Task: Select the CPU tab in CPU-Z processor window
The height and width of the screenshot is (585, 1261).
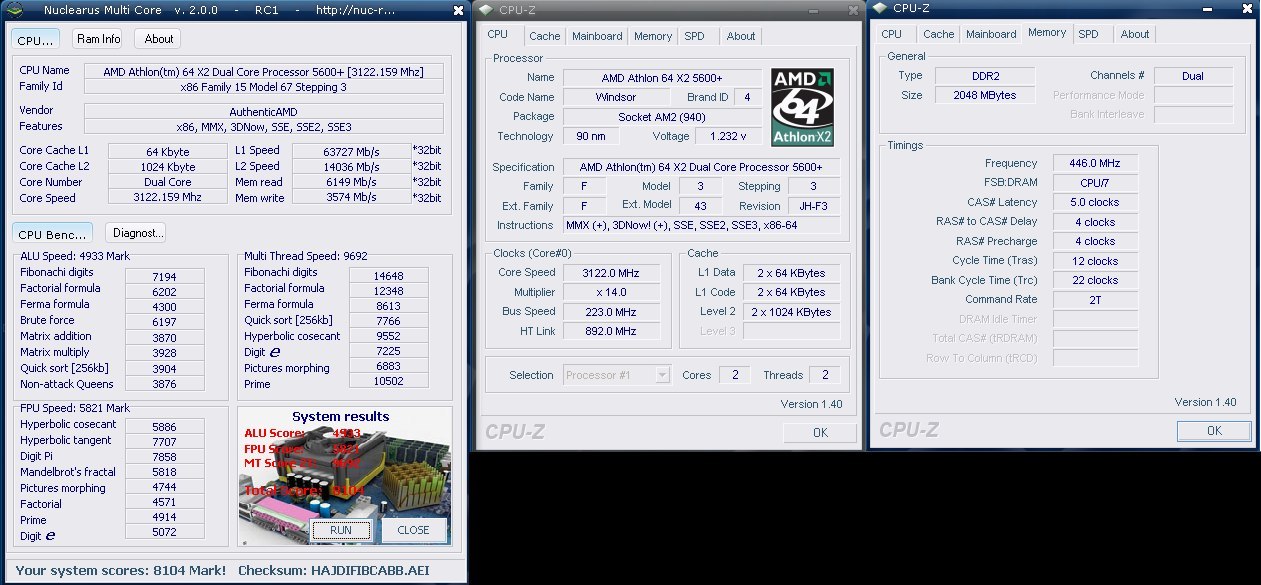Action: click(498, 34)
